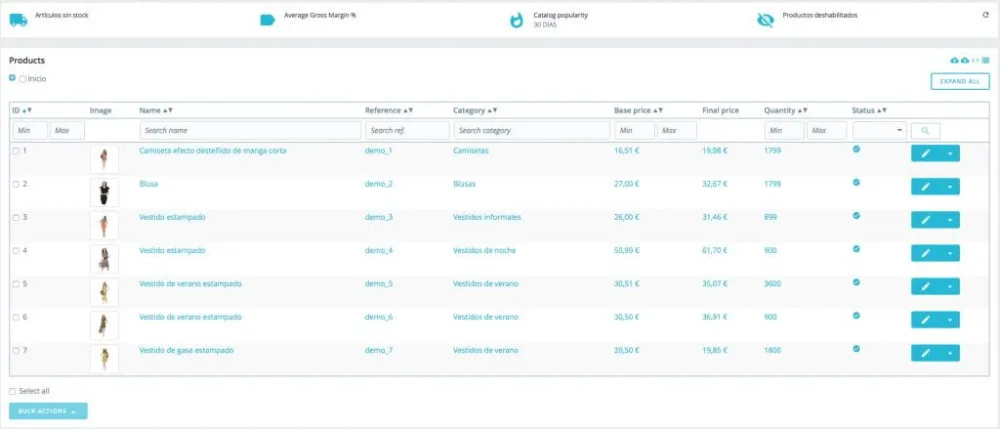Open Vestido de gasa estampado link
This screenshot has width=1000, height=429.
pos(186,350)
